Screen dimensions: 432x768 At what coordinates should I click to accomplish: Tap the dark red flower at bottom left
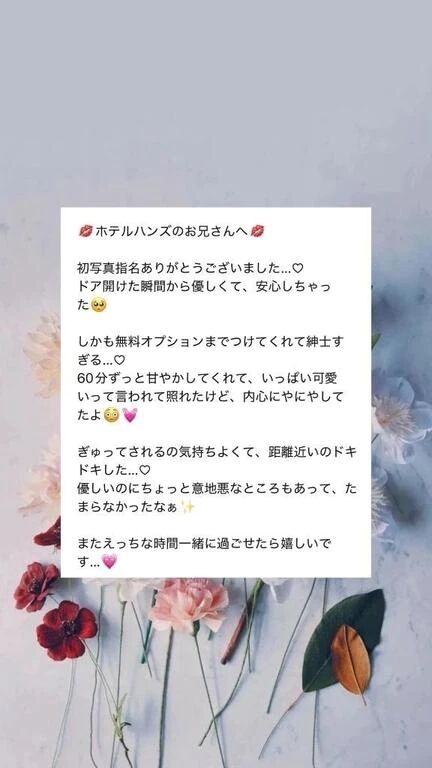67,629
